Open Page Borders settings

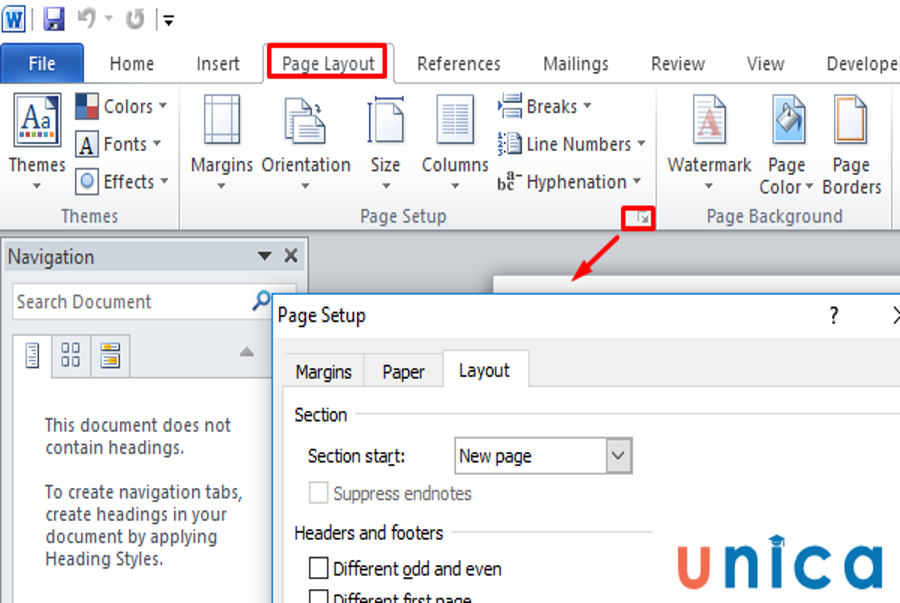point(851,145)
